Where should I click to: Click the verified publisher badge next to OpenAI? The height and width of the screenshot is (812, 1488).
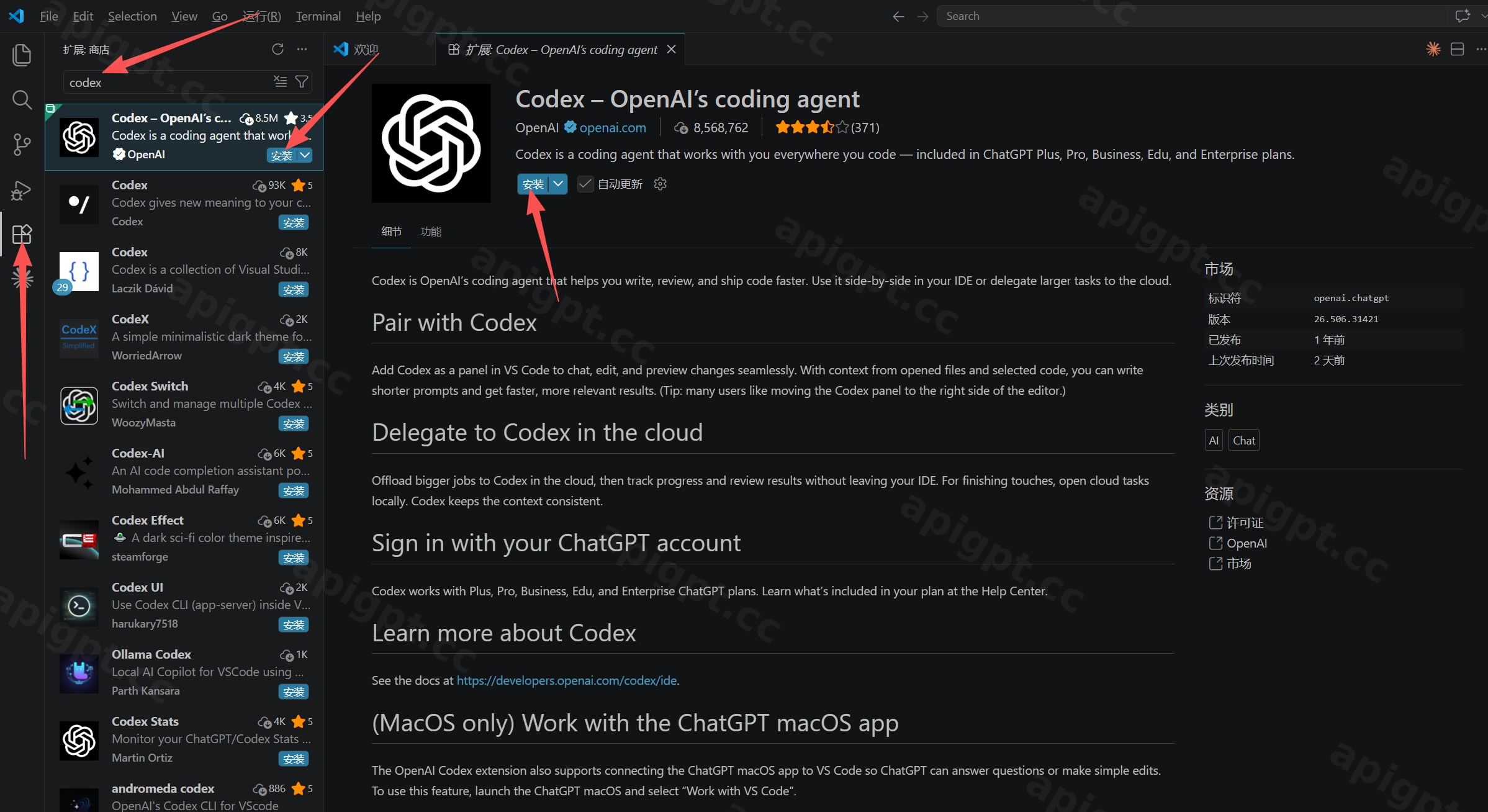pos(570,127)
